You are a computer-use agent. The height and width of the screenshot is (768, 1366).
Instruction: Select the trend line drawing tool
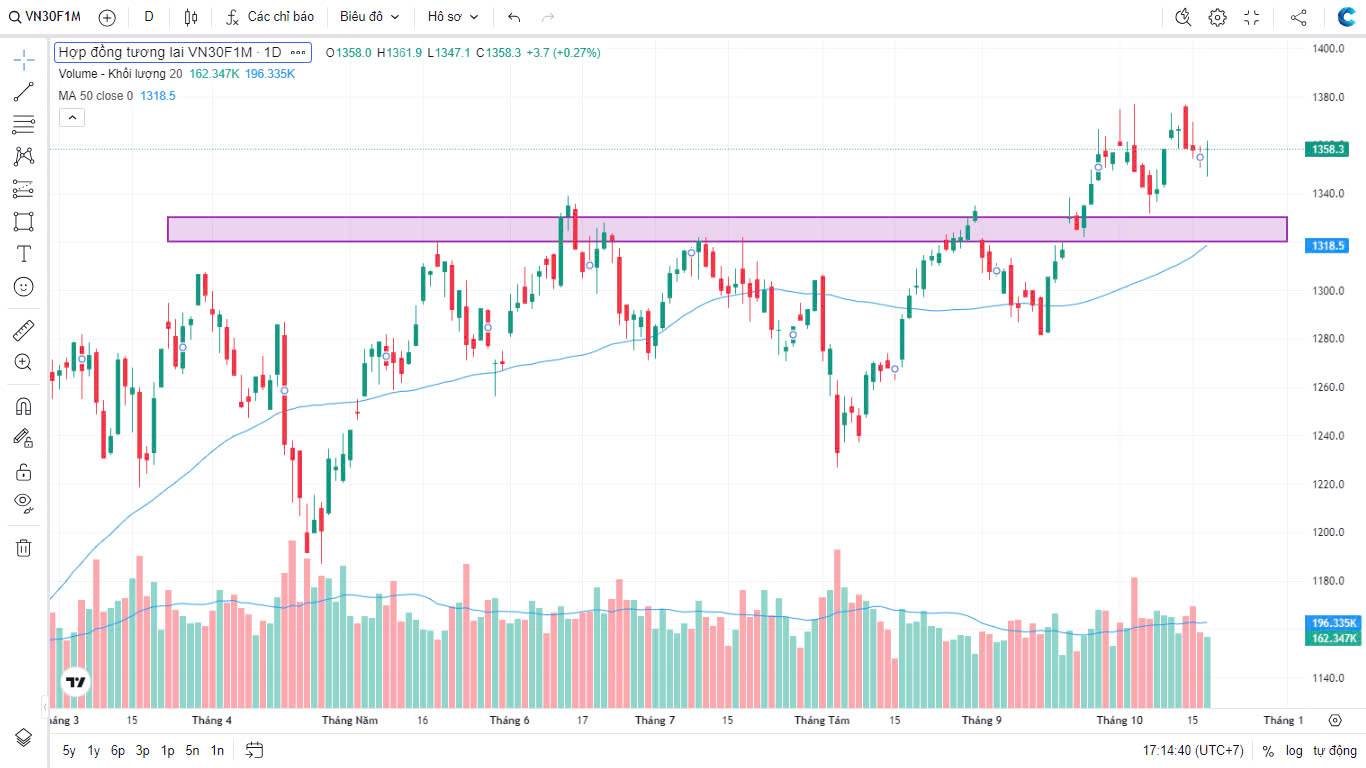[x=24, y=92]
